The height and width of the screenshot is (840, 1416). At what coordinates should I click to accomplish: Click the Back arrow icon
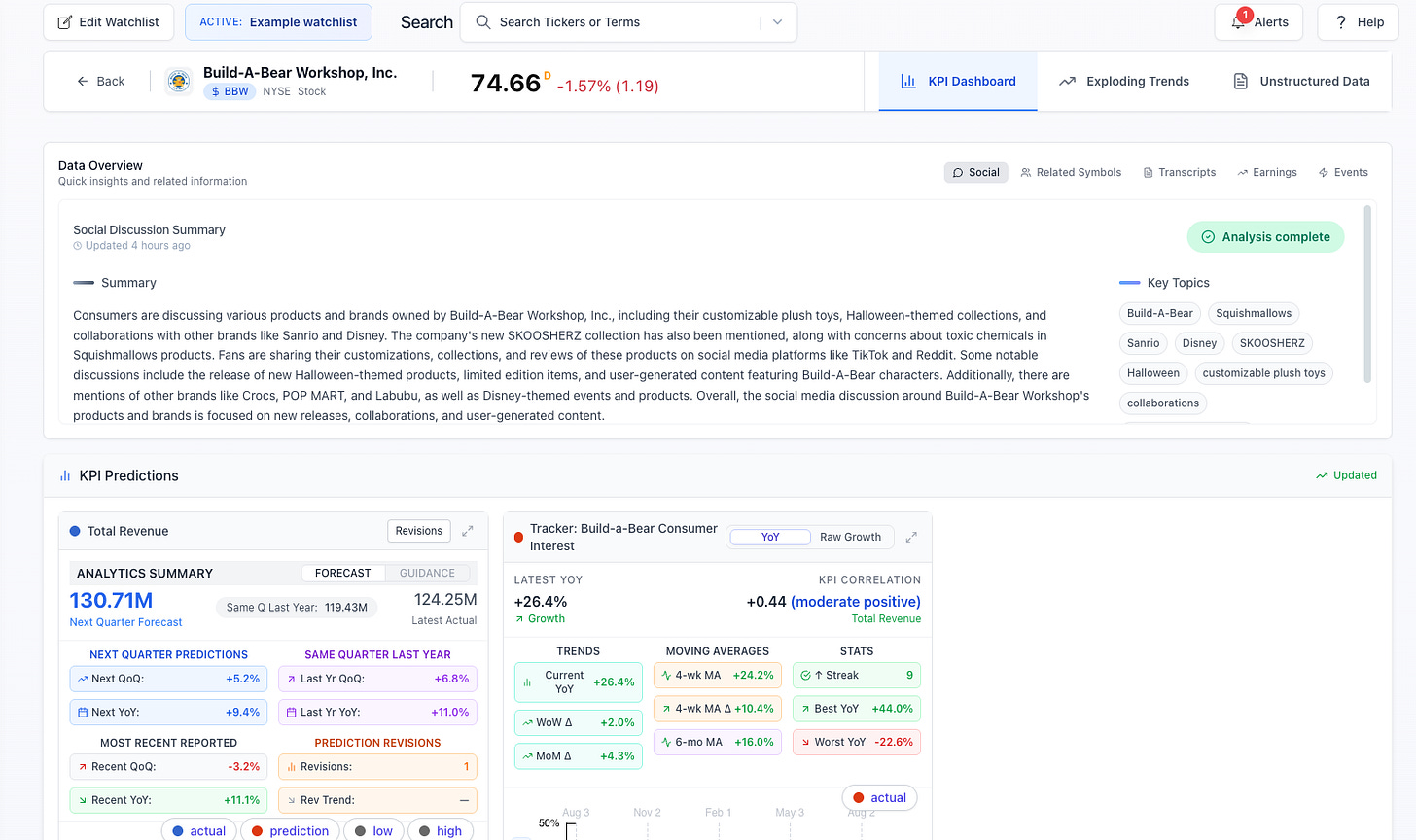[x=83, y=82]
